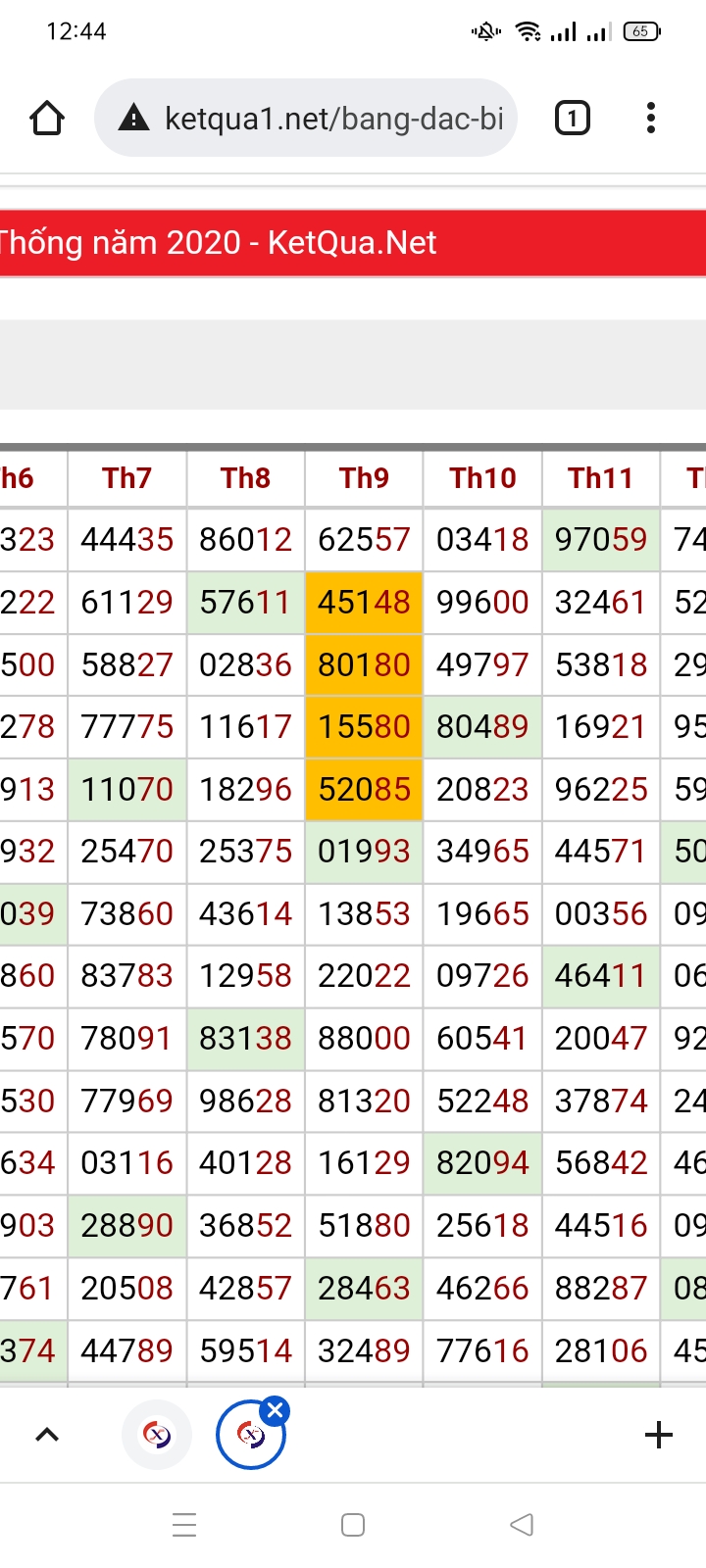
Task: Open the tab switcher showing 1 tab
Action: point(573,119)
